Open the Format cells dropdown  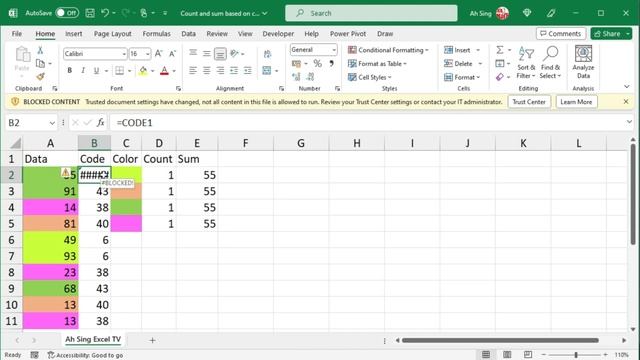click(462, 77)
